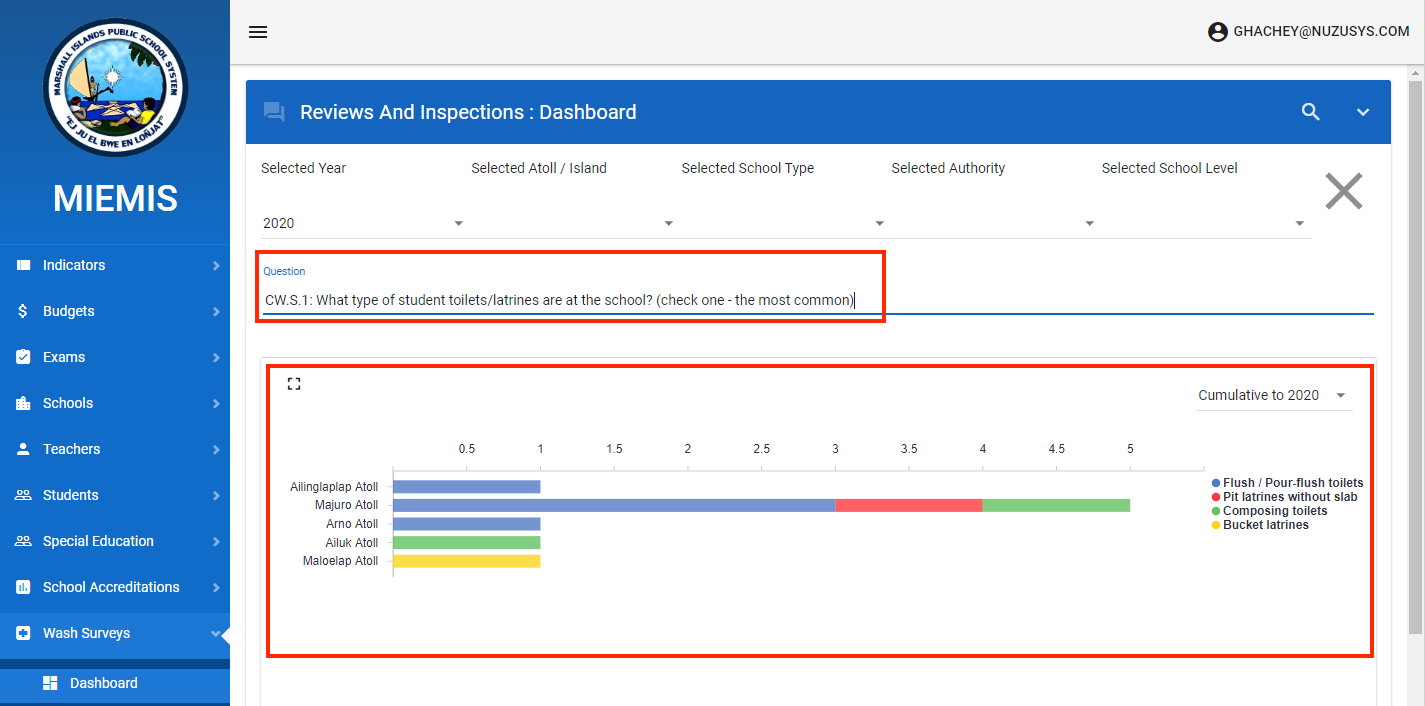Click the large X clear filters icon
The image size is (1425, 706).
click(x=1343, y=191)
